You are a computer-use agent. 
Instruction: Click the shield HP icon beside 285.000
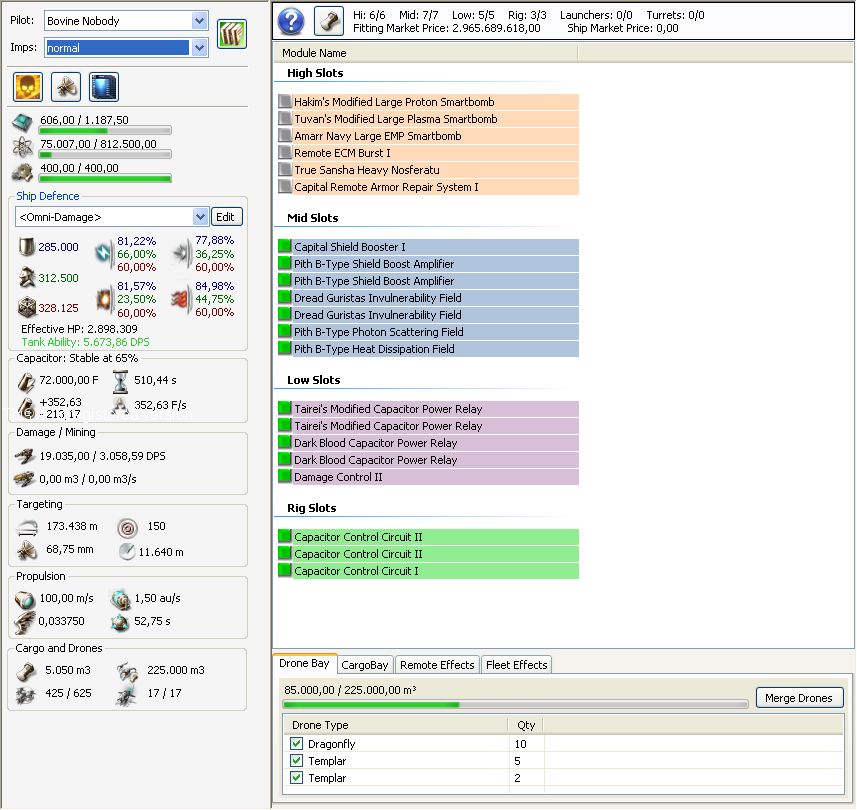[26, 246]
